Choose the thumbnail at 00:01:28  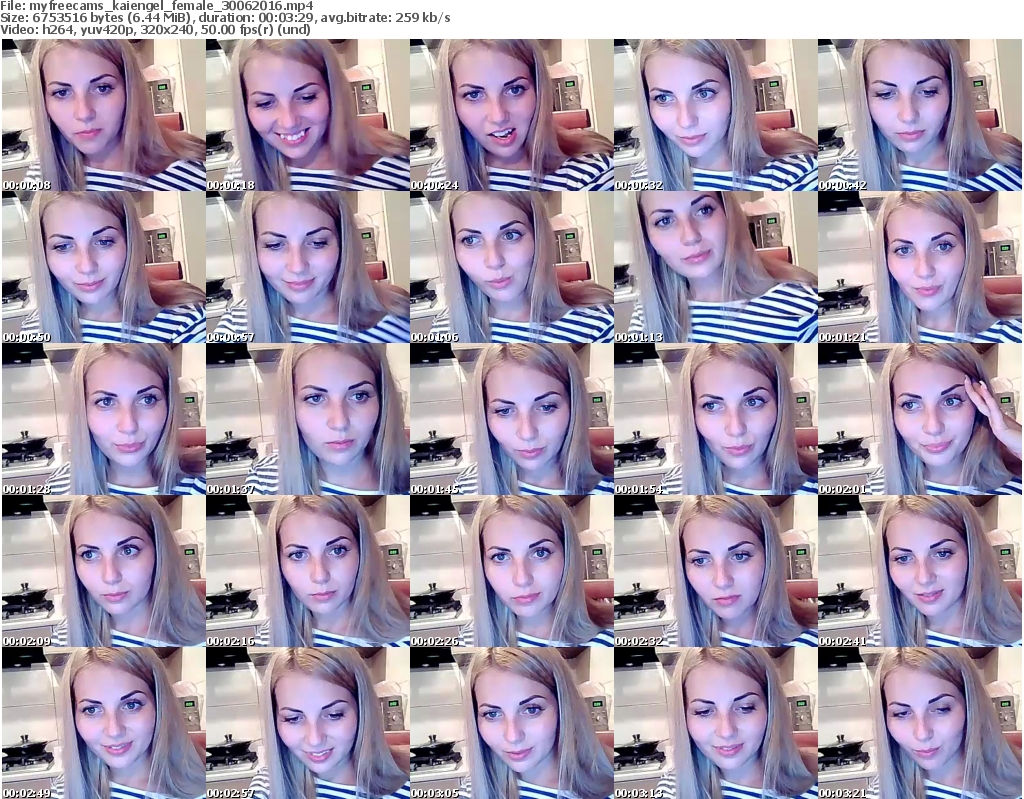click(103, 419)
